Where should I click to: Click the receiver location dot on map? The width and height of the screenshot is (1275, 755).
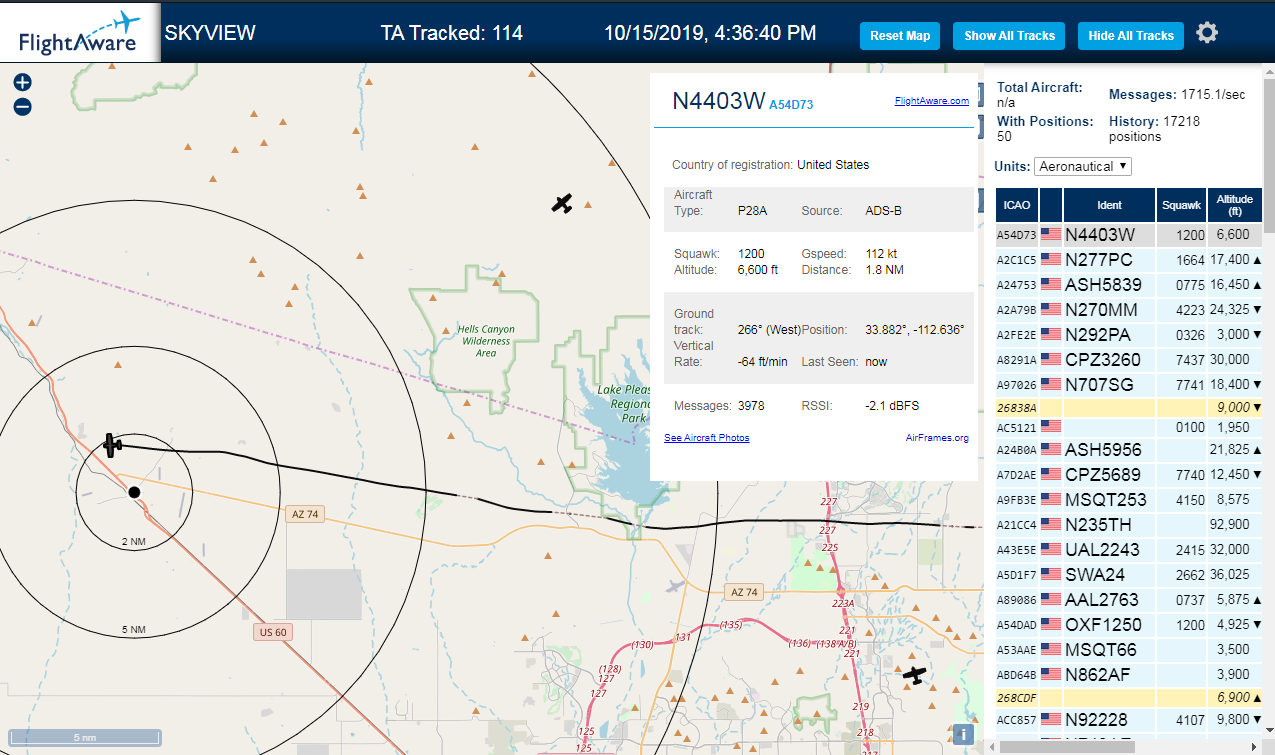134,491
